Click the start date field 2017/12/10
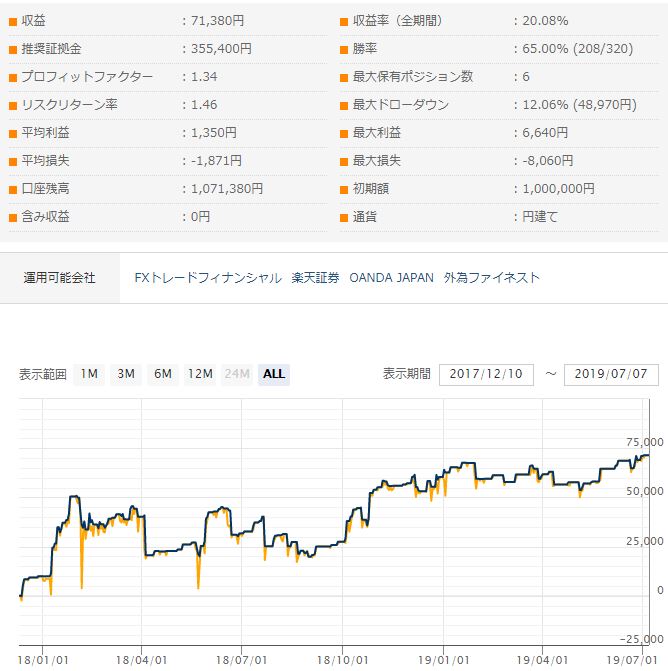The height and width of the screenshot is (671, 668). (486, 374)
